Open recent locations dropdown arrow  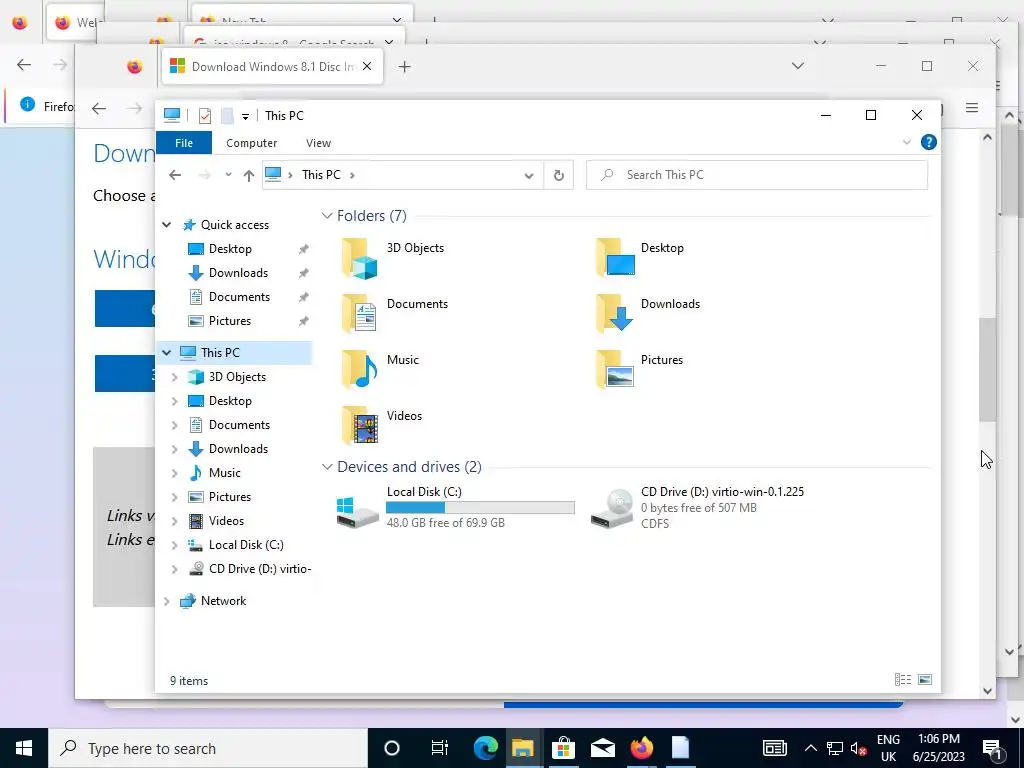pyautogui.click(x=228, y=175)
